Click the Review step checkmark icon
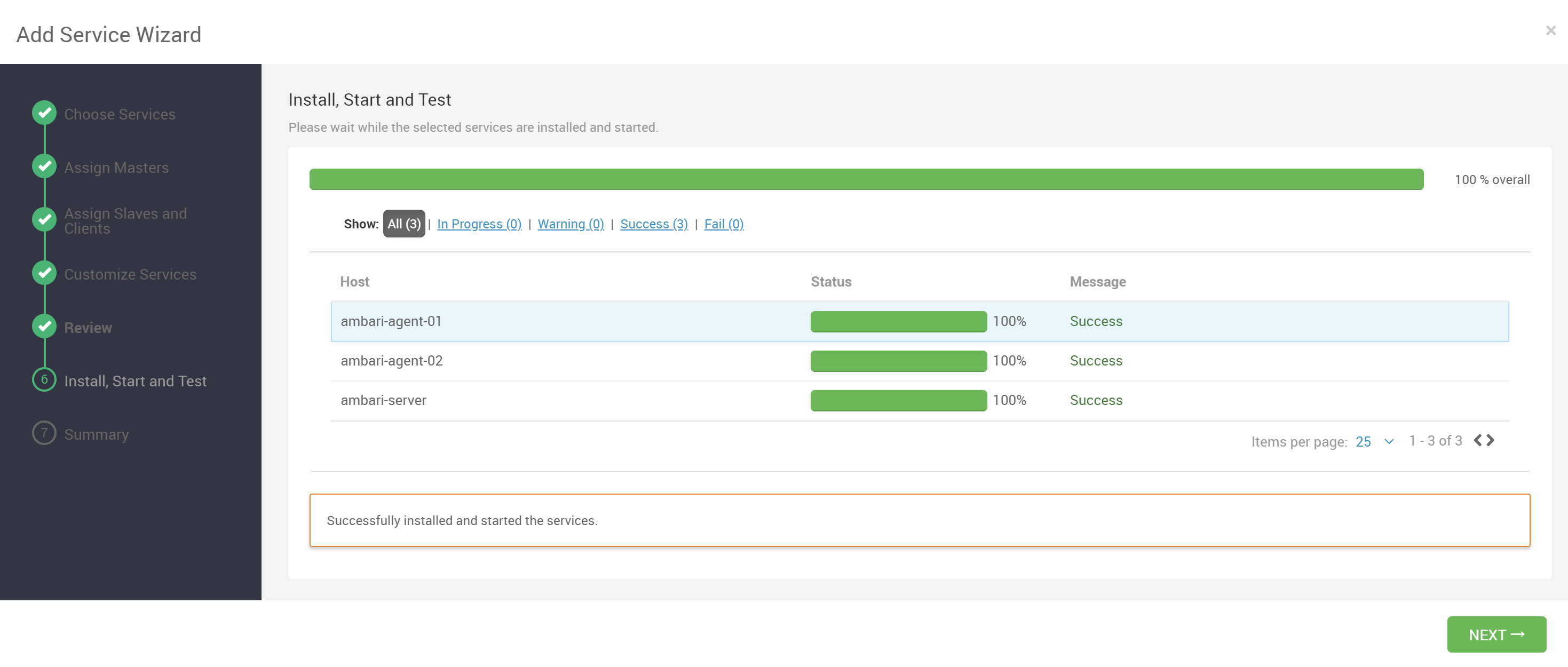The height and width of the screenshot is (667, 1568). [44, 327]
